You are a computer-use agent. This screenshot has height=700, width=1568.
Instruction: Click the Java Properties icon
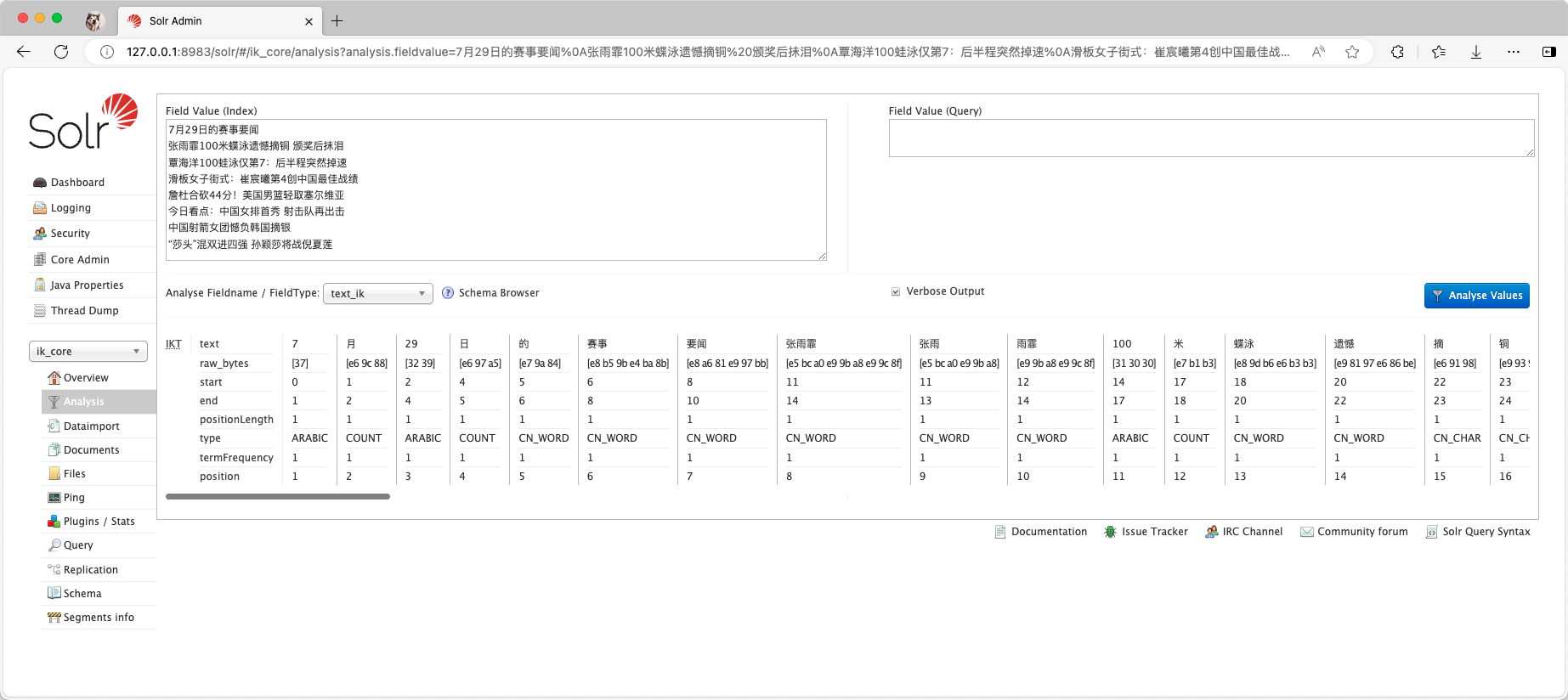click(x=40, y=285)
